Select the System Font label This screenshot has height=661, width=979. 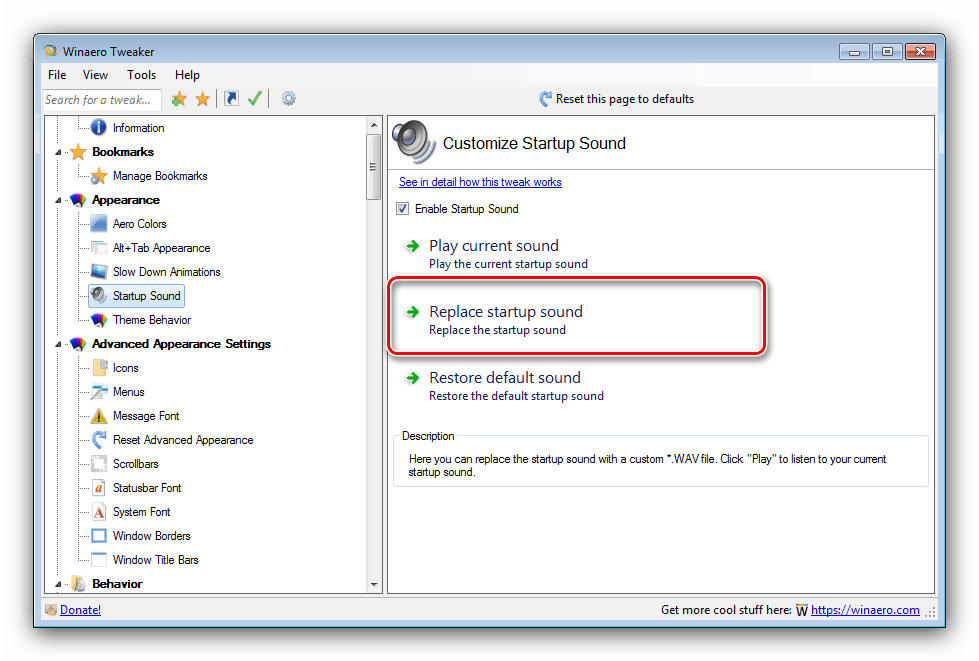coord(141,512)
